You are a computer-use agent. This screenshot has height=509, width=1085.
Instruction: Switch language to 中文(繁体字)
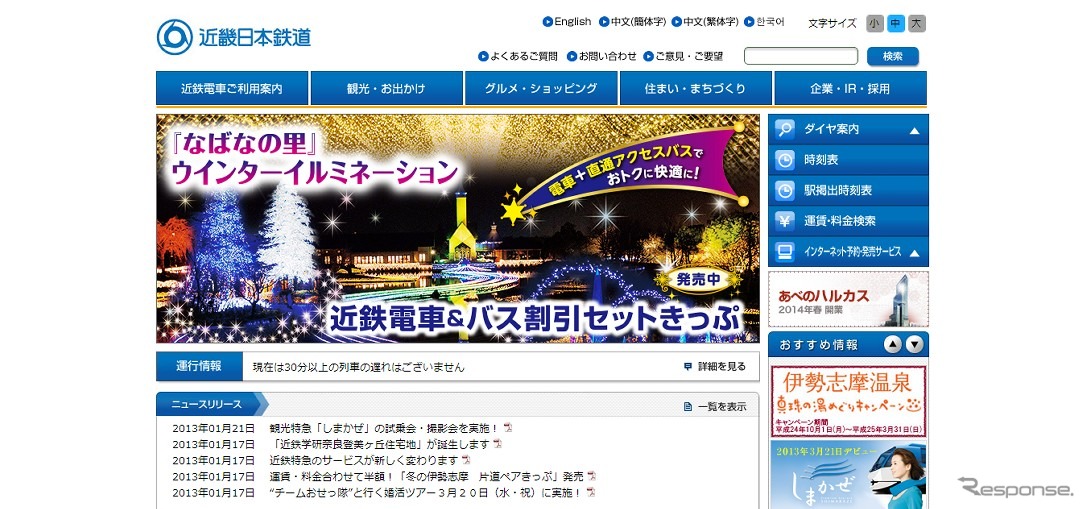pos(711,22)
